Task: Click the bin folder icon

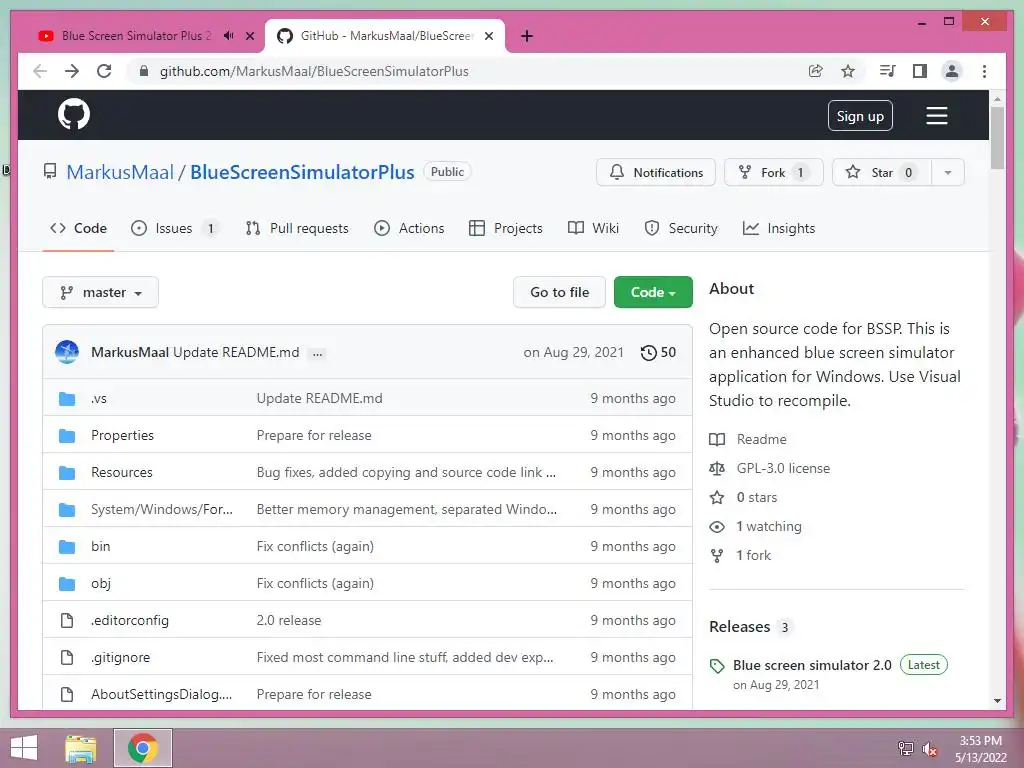Action: click(67, 547)
